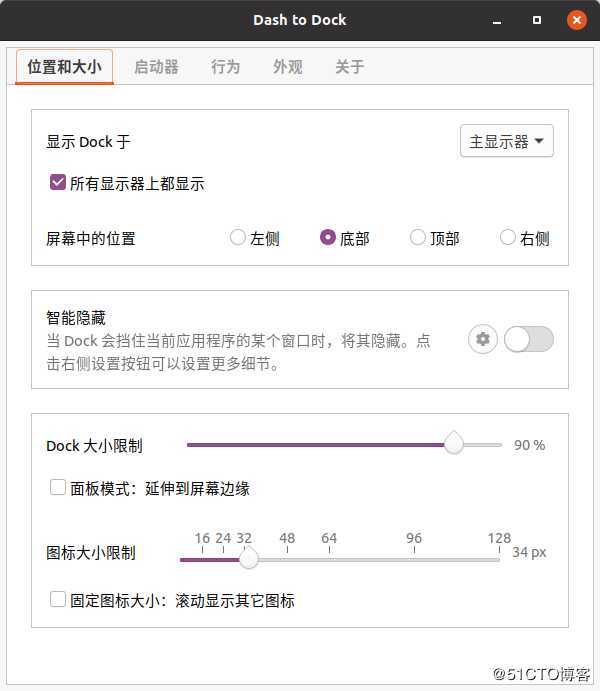
Task: Minimize the Dash to Dock window
Action: point(497,20)
